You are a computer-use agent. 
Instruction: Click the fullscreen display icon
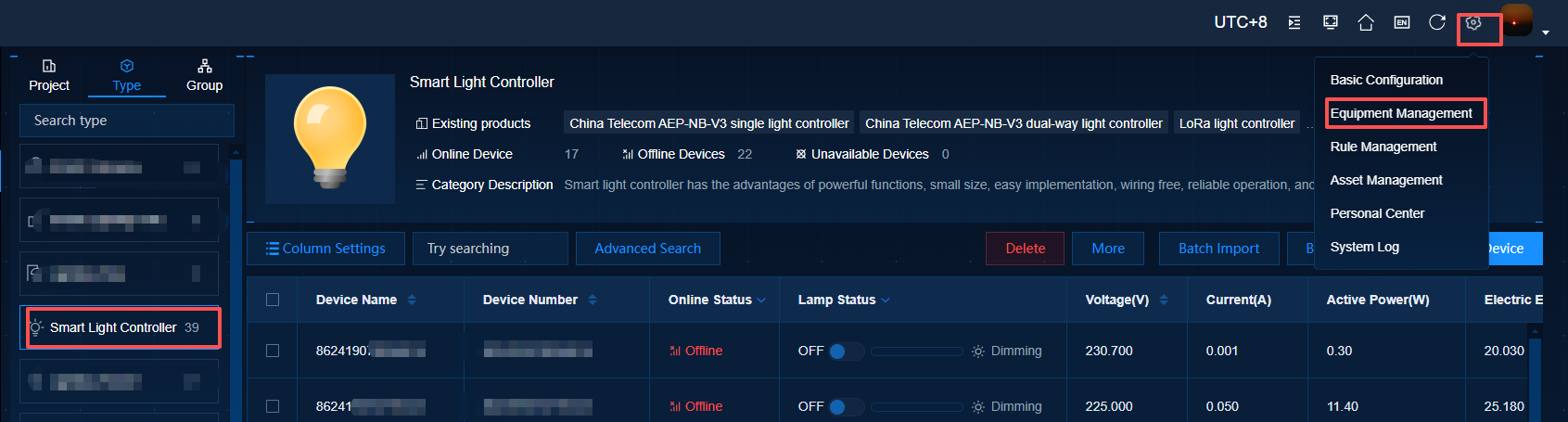coord(1331,22)
